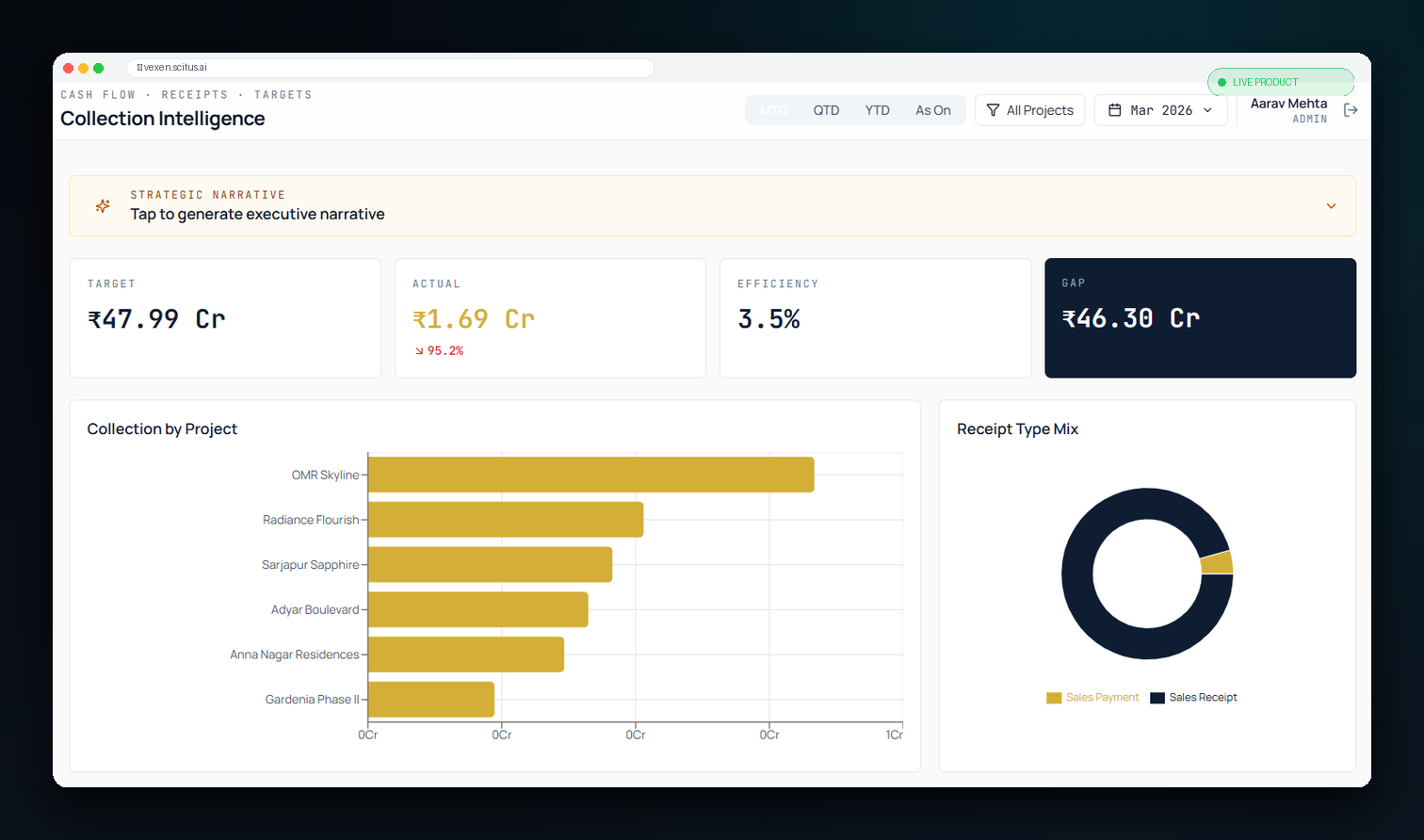Toggle the Sales Receipt legend entry
1424x840 pixels.
point(1193,698)
